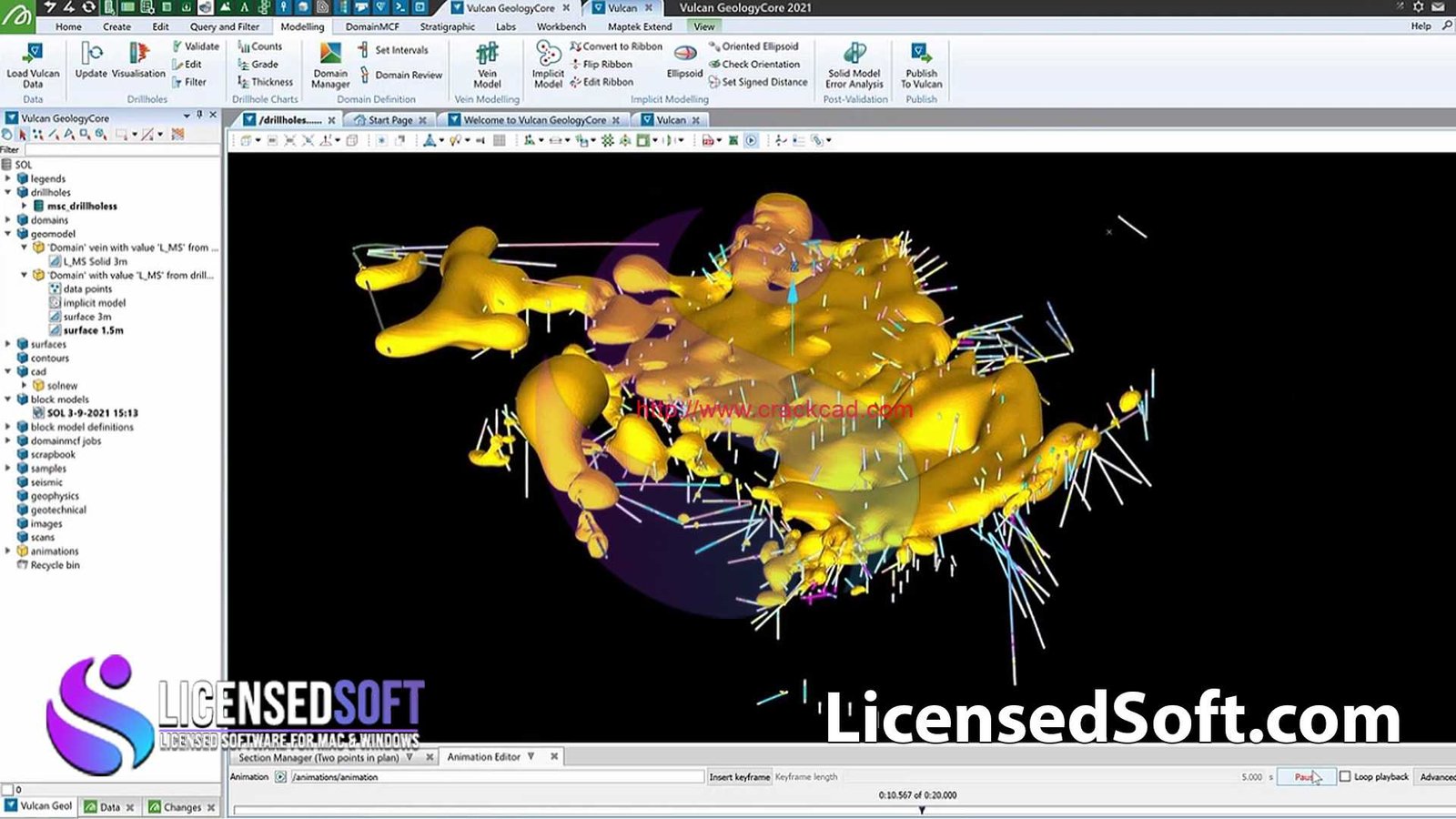Switch to the Data panel tab
This screenshot has width=1456, height=819.
109,807
